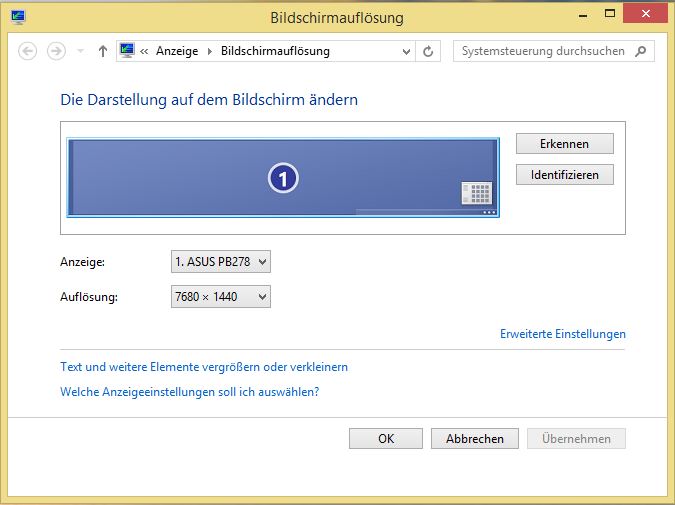Open the Auflösung dropdown showing 7680 × 1440
The height and width of the screenshot is (505, 675).
pos(221,297)
